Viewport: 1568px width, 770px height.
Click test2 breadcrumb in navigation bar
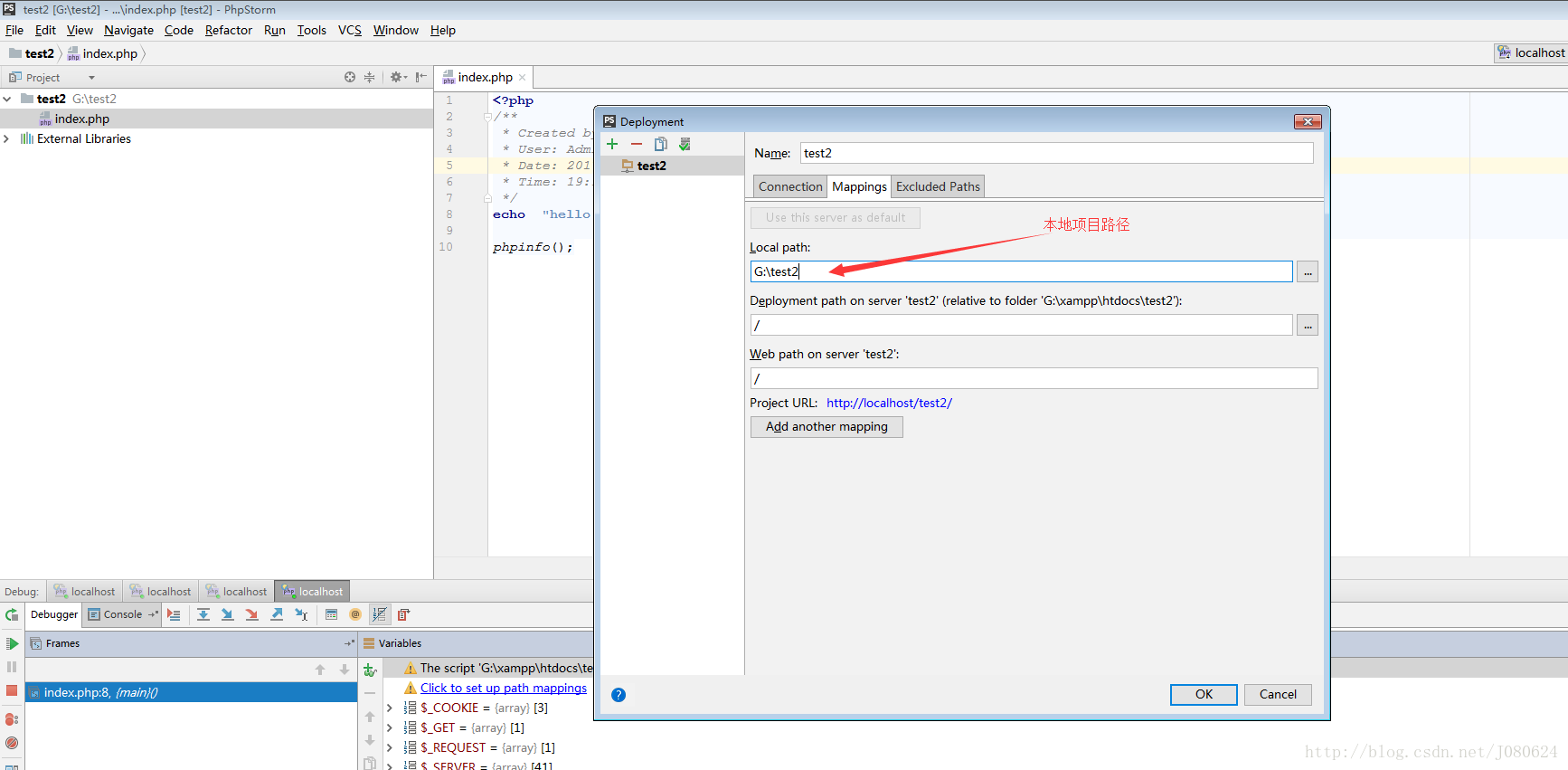point(32,53)
